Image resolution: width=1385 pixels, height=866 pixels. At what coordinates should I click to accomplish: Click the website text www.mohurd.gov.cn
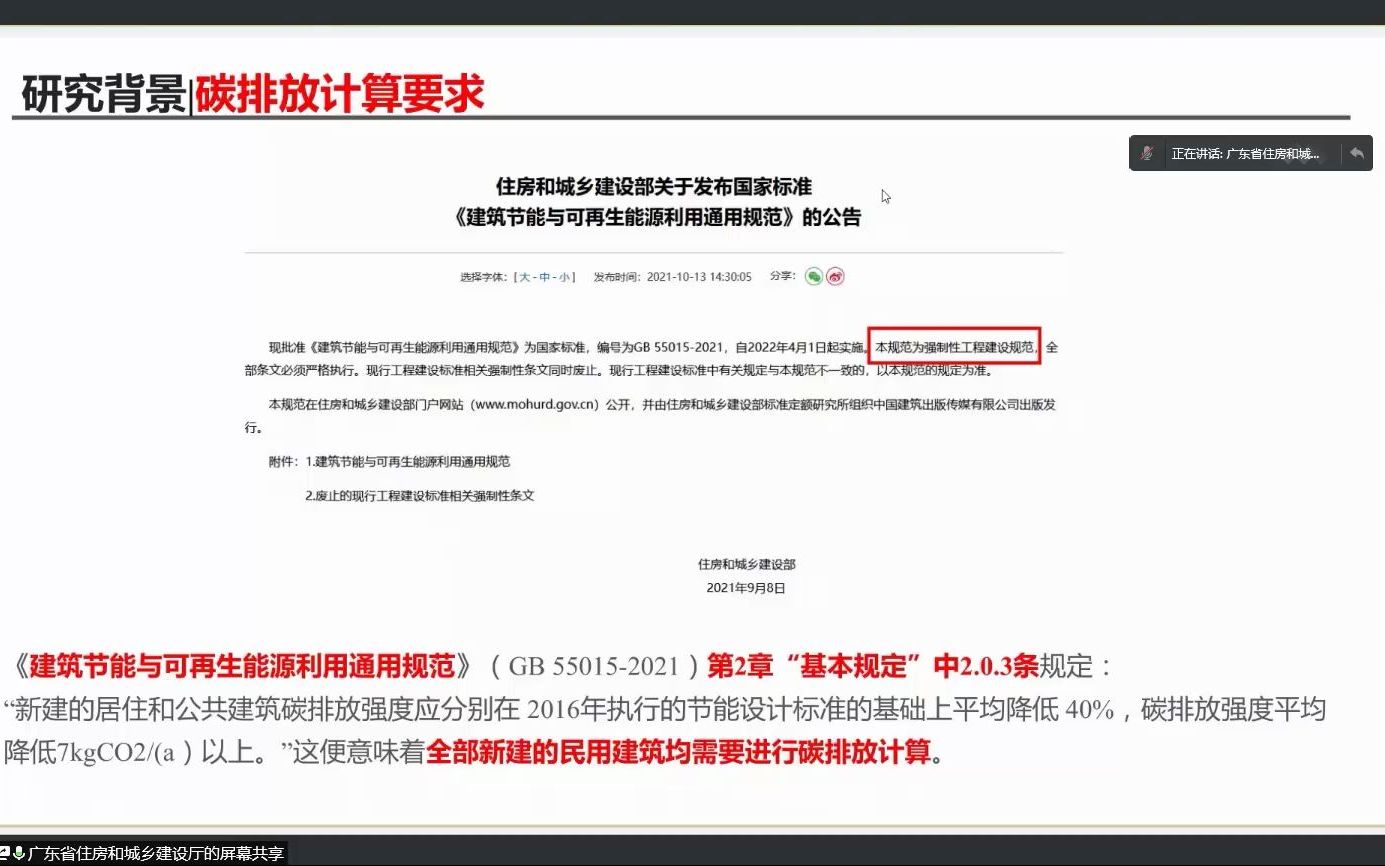[535, 405]
